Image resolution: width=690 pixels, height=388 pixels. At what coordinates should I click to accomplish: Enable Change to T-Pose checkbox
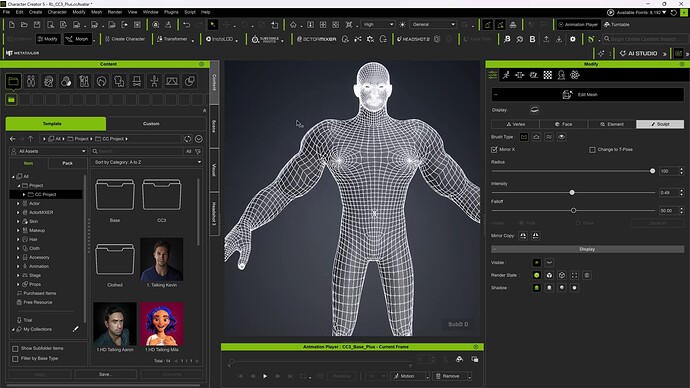pyautogui.click(x=592, y=150)
